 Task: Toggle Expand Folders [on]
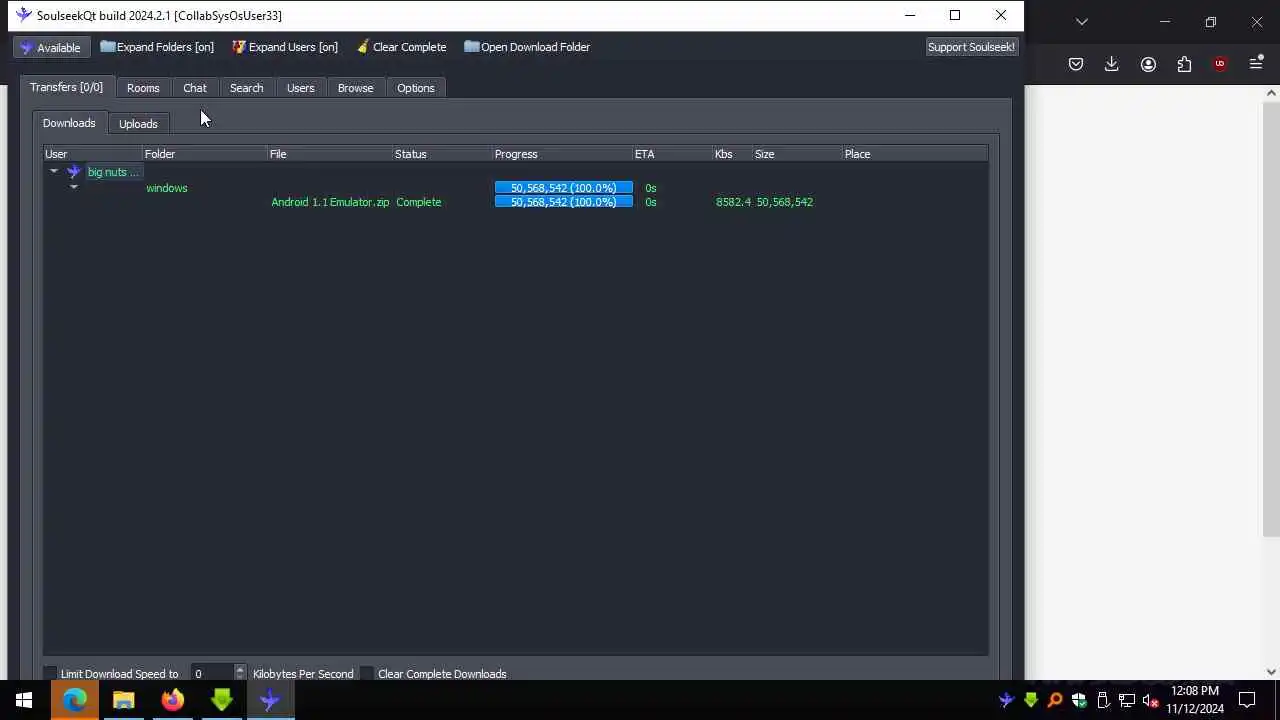(x=157, y=47)
